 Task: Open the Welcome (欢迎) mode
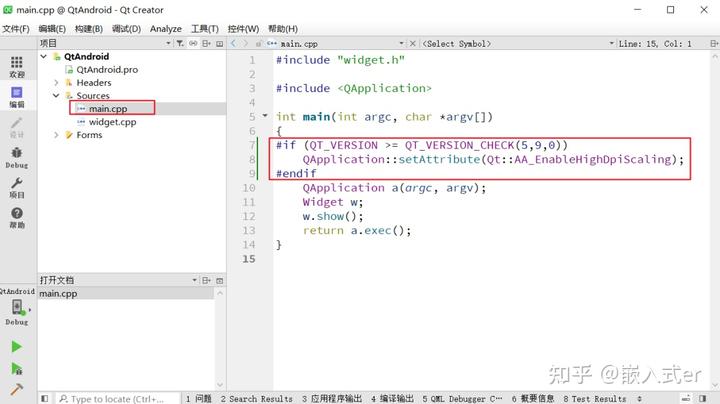click(x=17, y=67)
